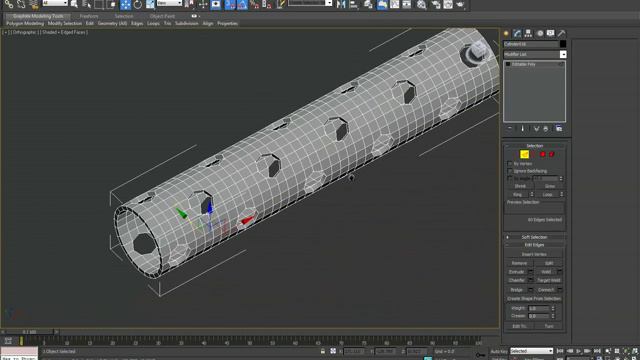Image resolution: width=640 pixels, height=360 pixels.
Task: Open the Loops ribbon panel
Action: [153, 24]
